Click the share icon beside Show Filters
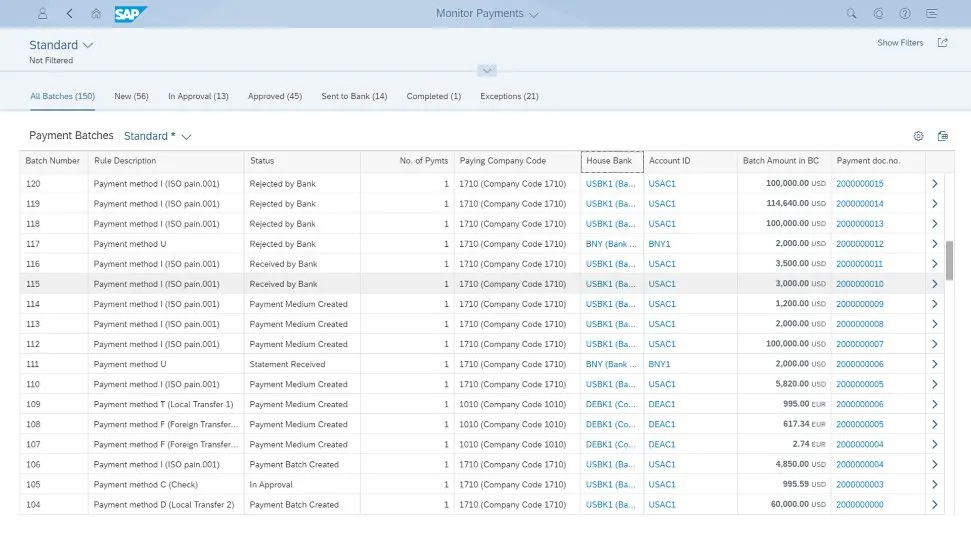971x545 pixels. click(942, 43)
